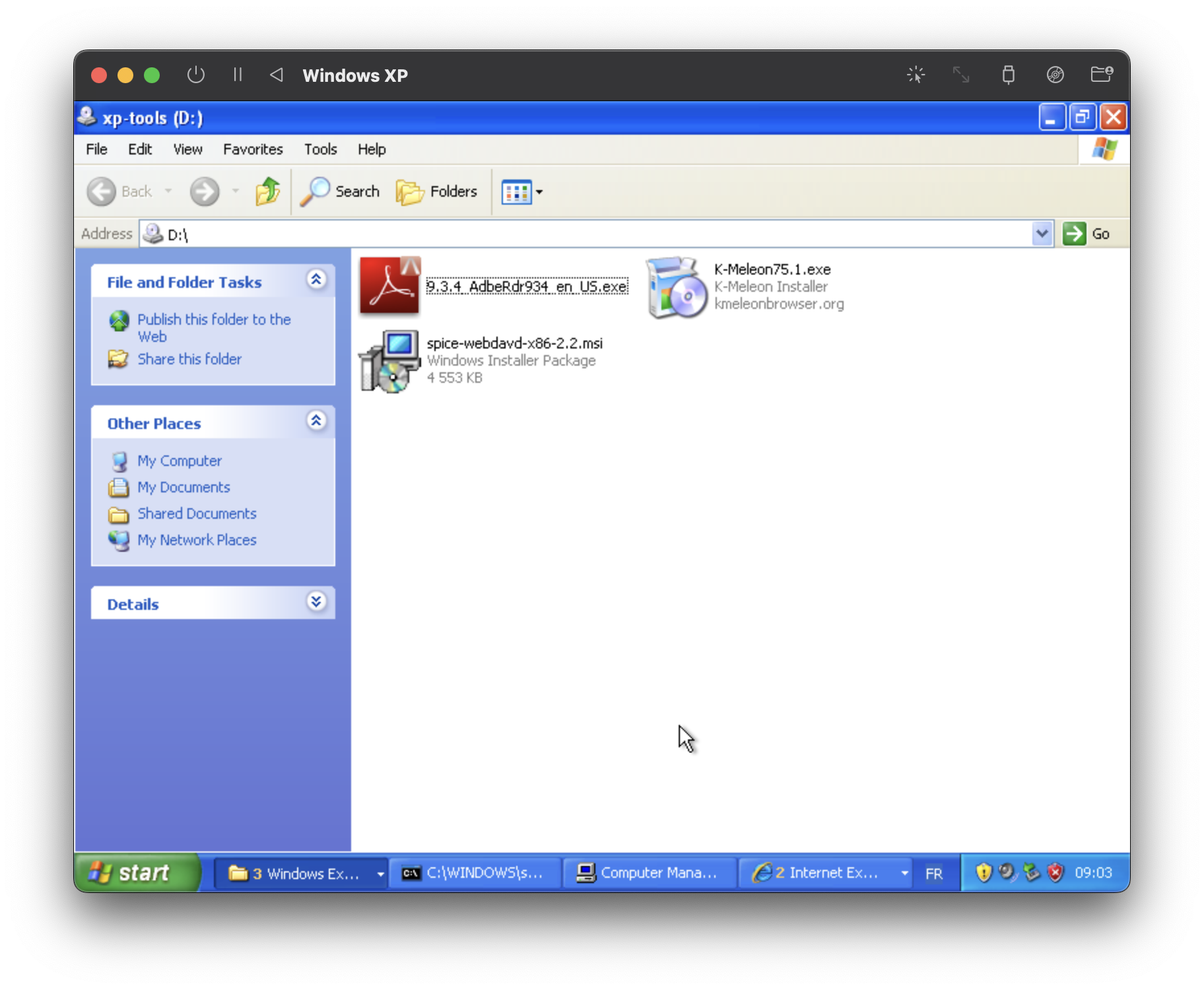This screenshot has height=990, width=1204.
Task: Open My Documents link
Action: click(x=184, y=487)
